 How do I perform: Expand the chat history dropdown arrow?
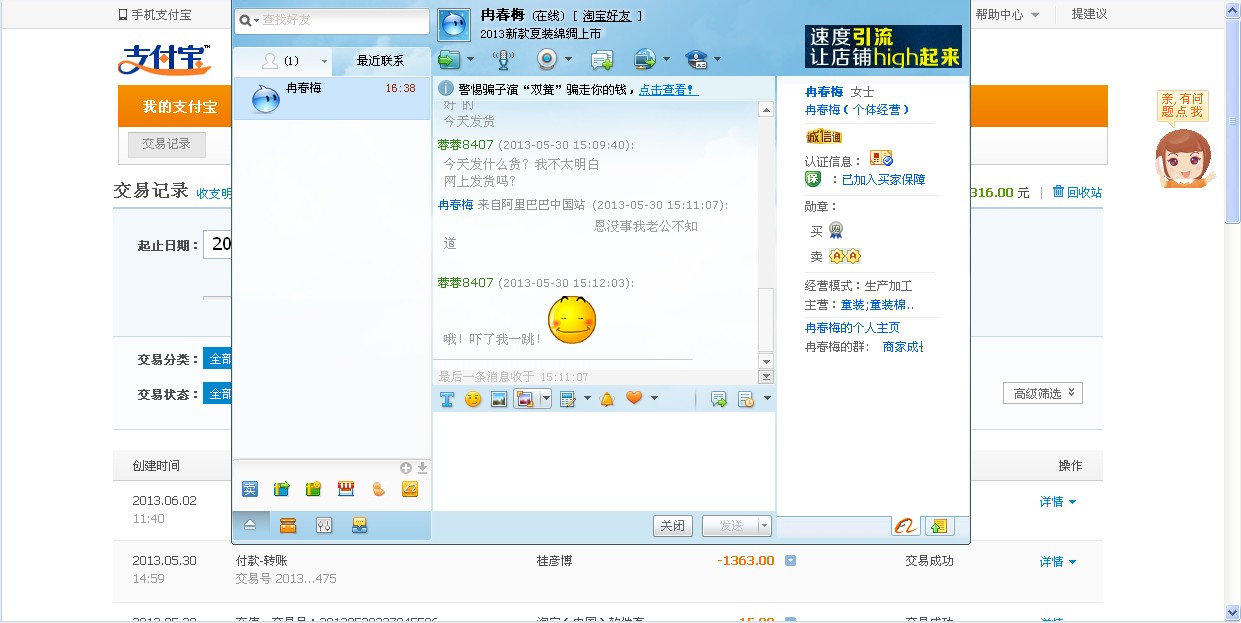click(767, 399)
